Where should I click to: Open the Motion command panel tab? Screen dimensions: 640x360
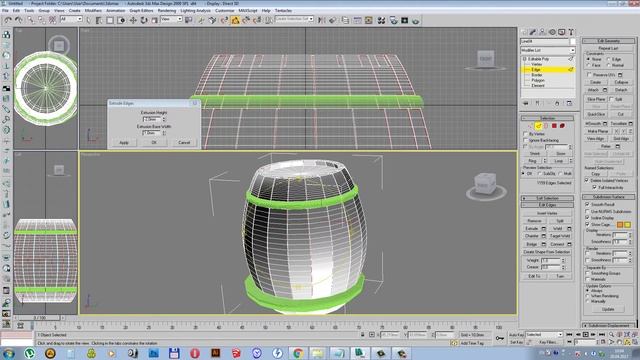pos(552,32)
